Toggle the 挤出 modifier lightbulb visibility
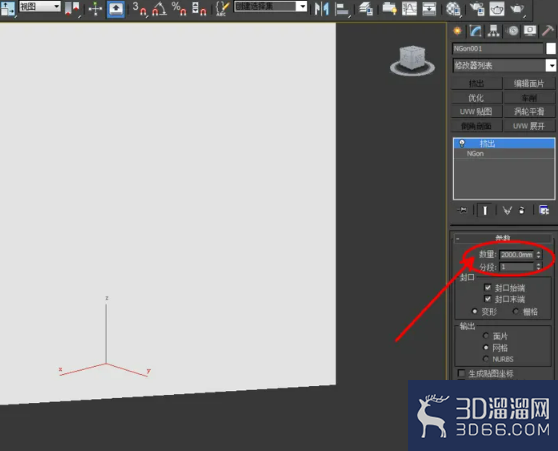Image resolution: width=558 pixels, height=451 pixels. click(x=462, y=143)
